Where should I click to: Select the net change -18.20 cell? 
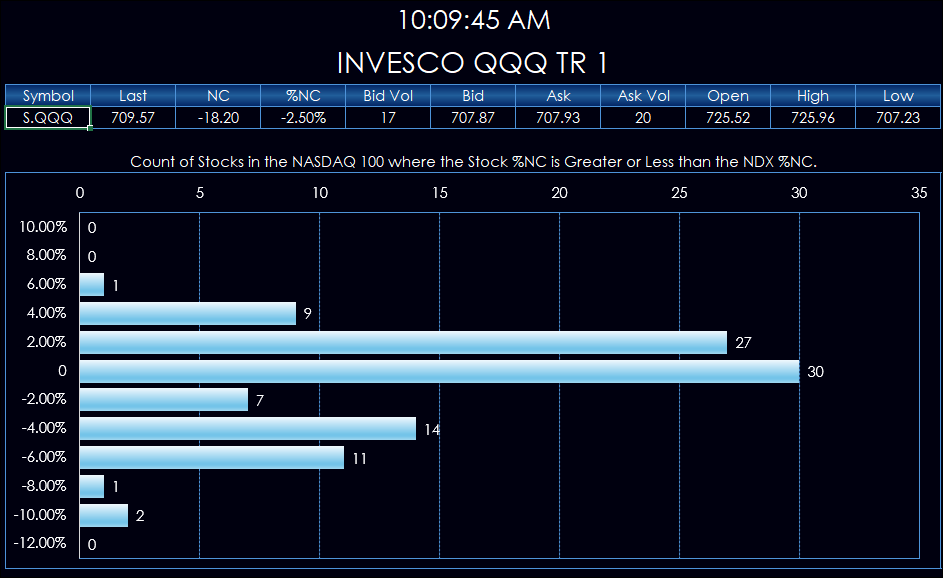(x=218, y=117)
